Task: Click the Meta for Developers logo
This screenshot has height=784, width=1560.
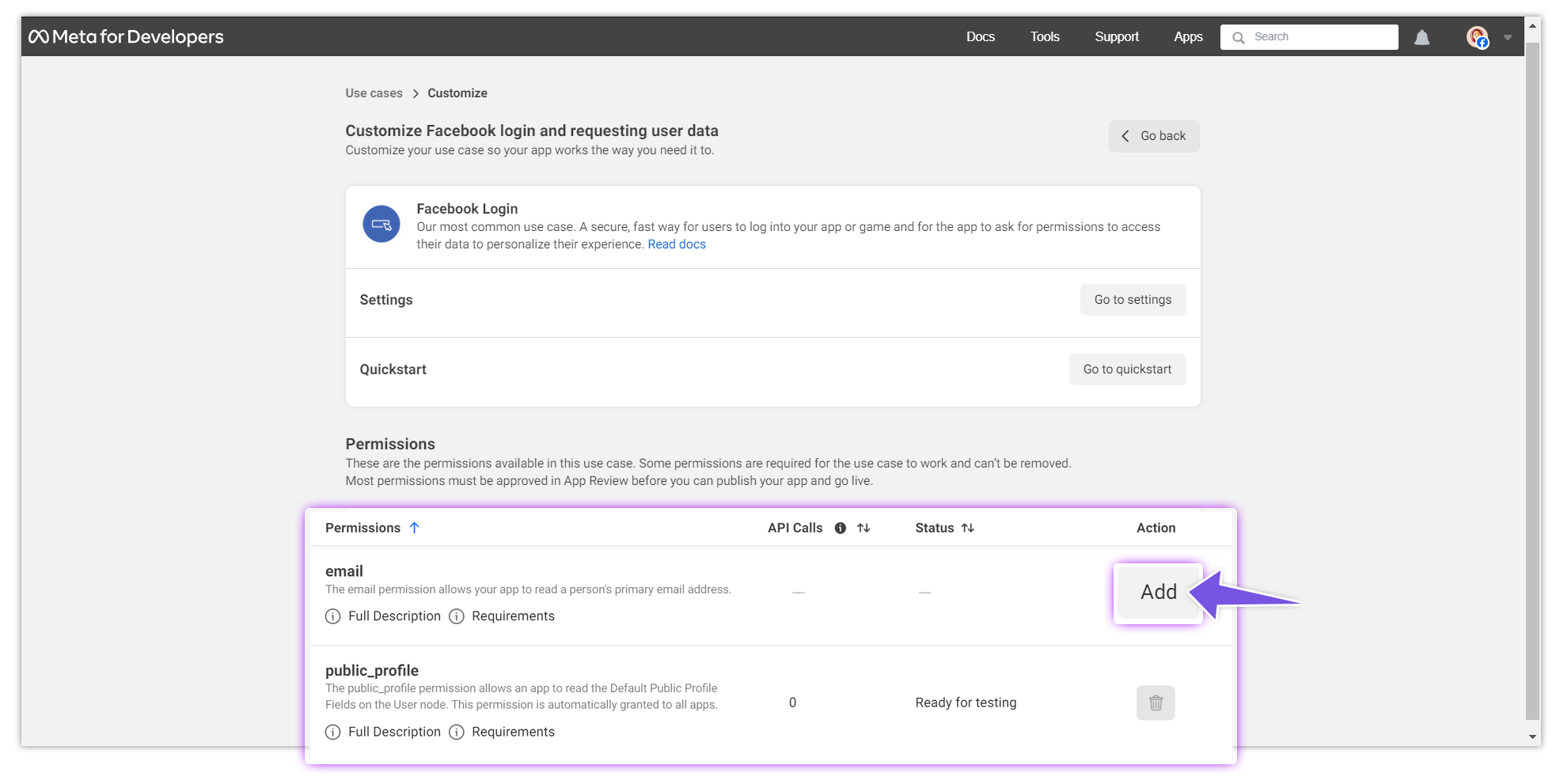Action: 127,36
